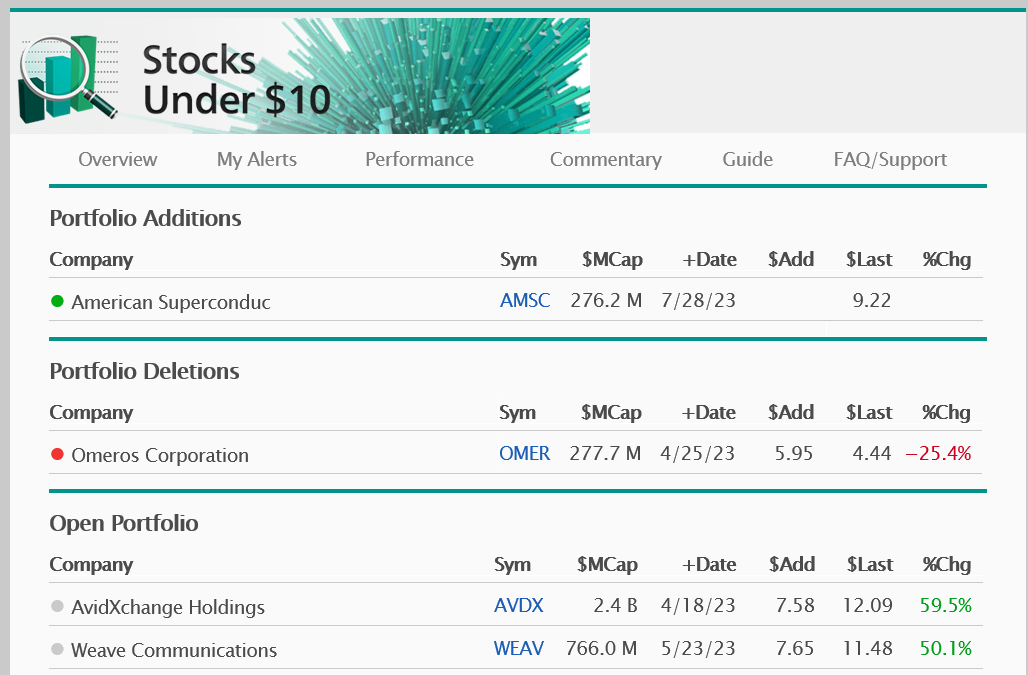Click the %Chg header in Portfolio Deletions
The height and width of the screenshot is (675, 1028).
pos(946,412)
